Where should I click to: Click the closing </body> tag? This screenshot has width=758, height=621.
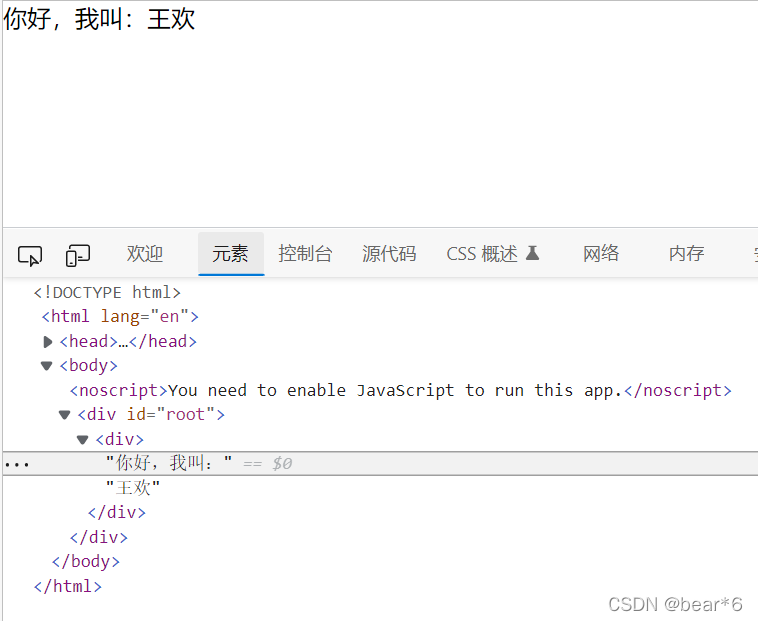(x=86, y=562)
